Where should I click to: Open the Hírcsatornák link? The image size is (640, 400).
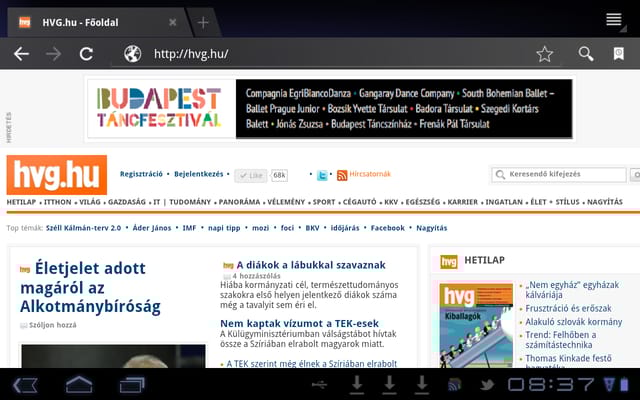(370, 174)
